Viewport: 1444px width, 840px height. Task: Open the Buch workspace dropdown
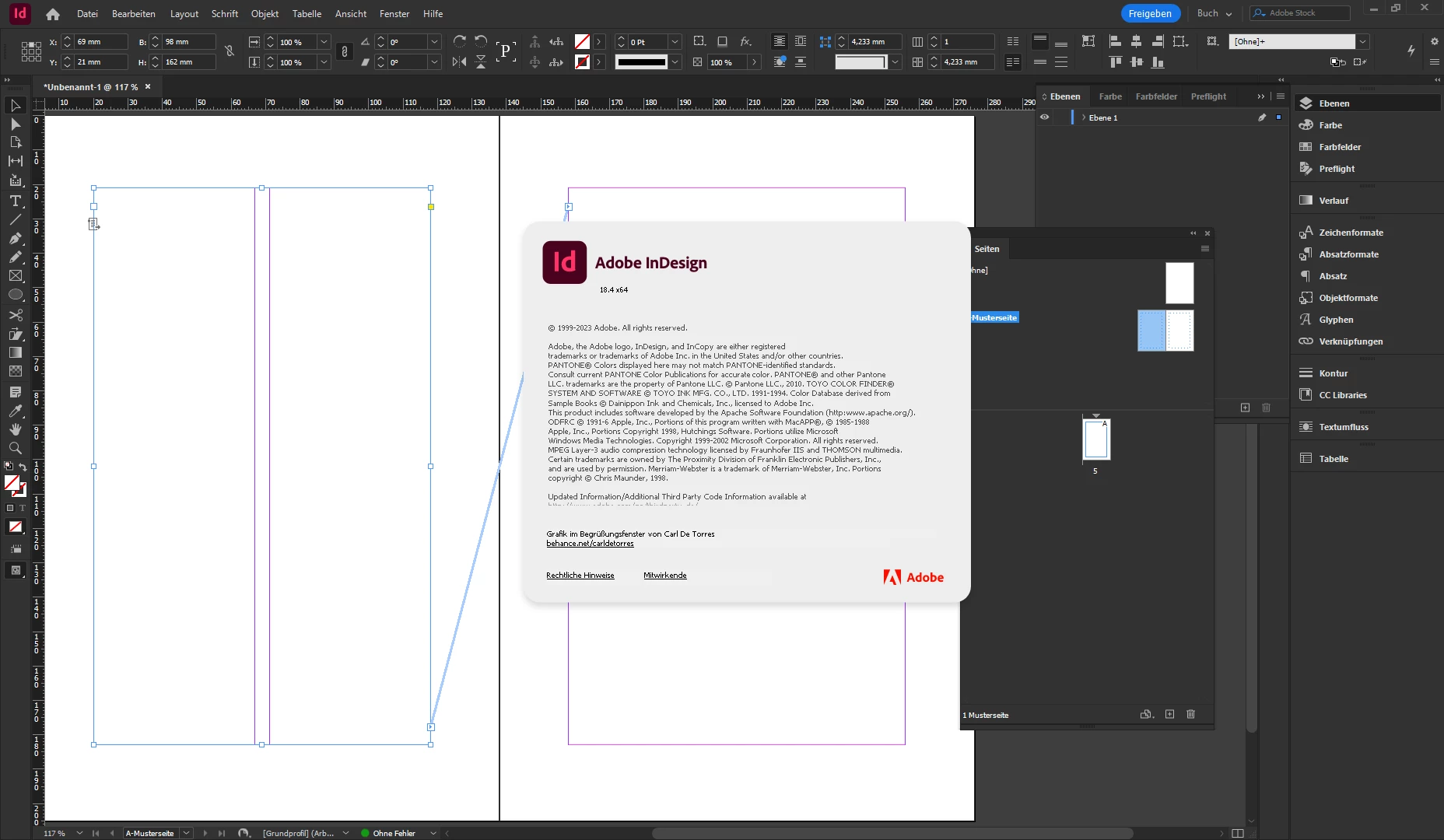click(1214, 13)
